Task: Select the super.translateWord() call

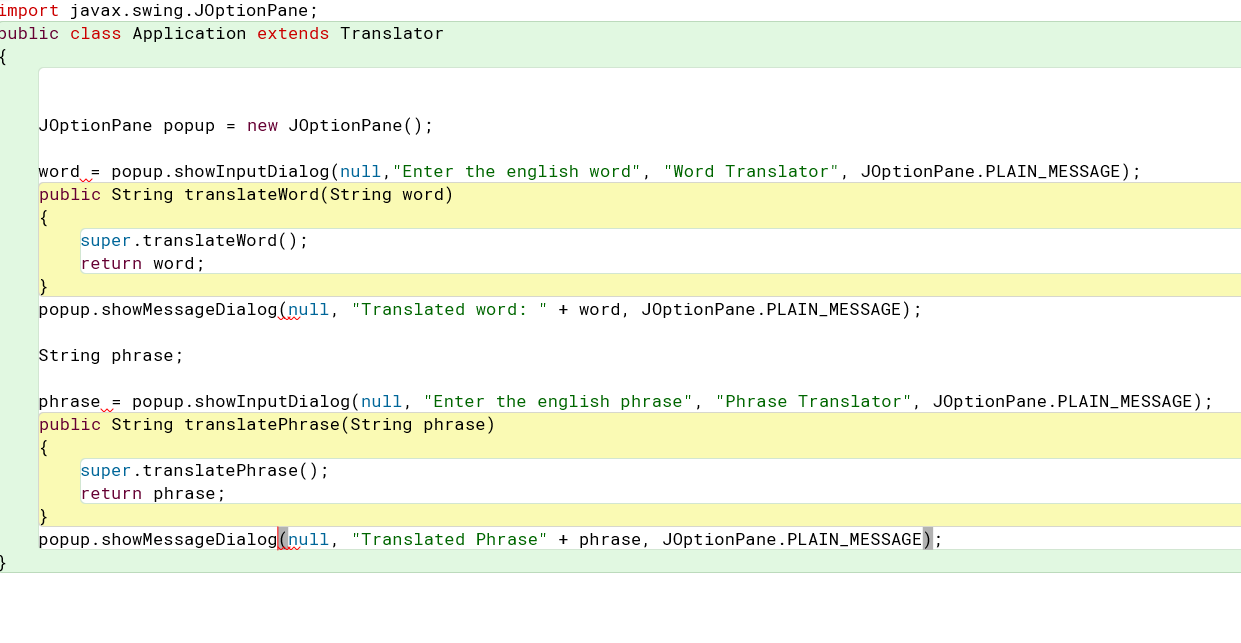Action: click(x=193, y=240)
